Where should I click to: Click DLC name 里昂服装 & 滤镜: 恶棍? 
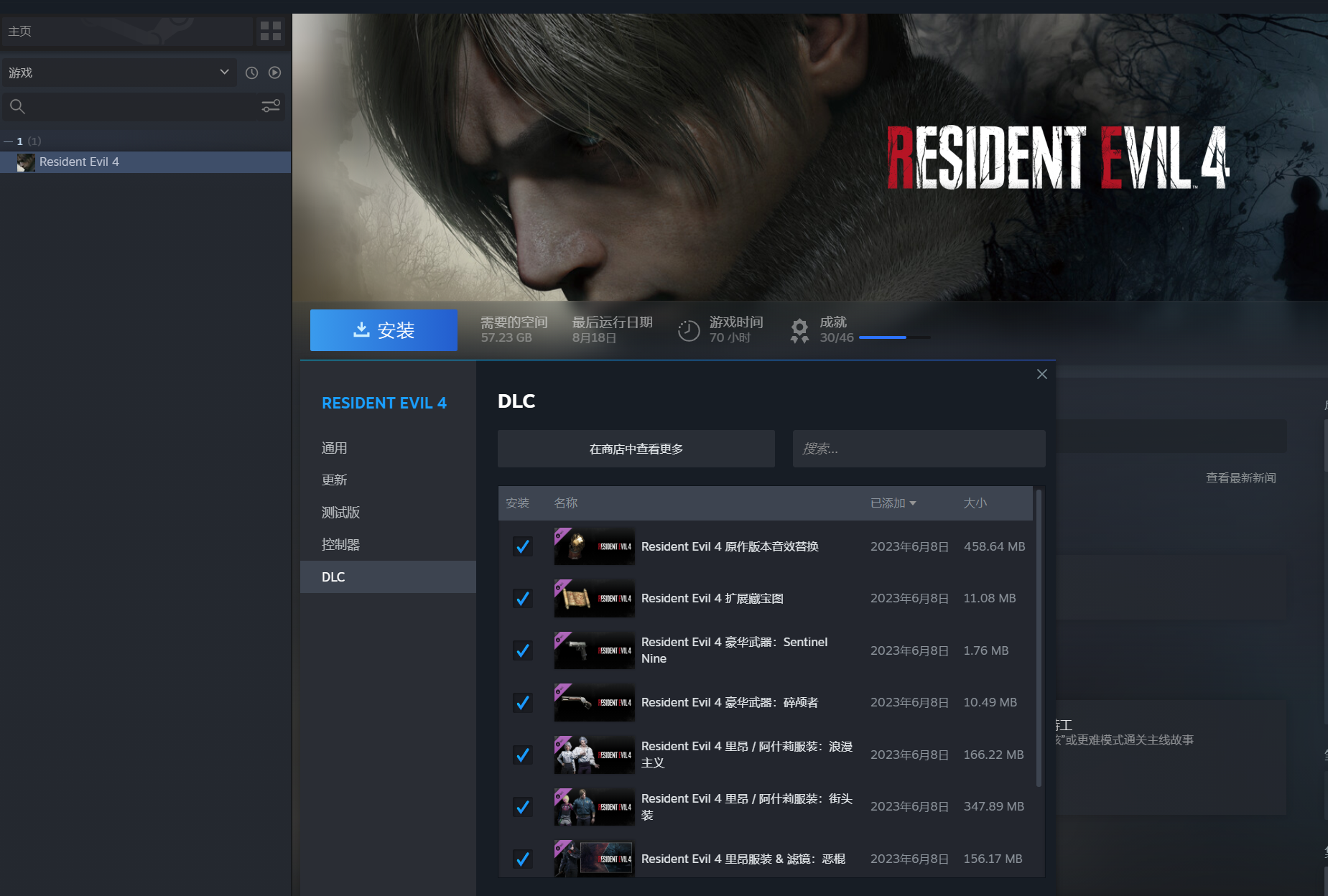point(743,859)
